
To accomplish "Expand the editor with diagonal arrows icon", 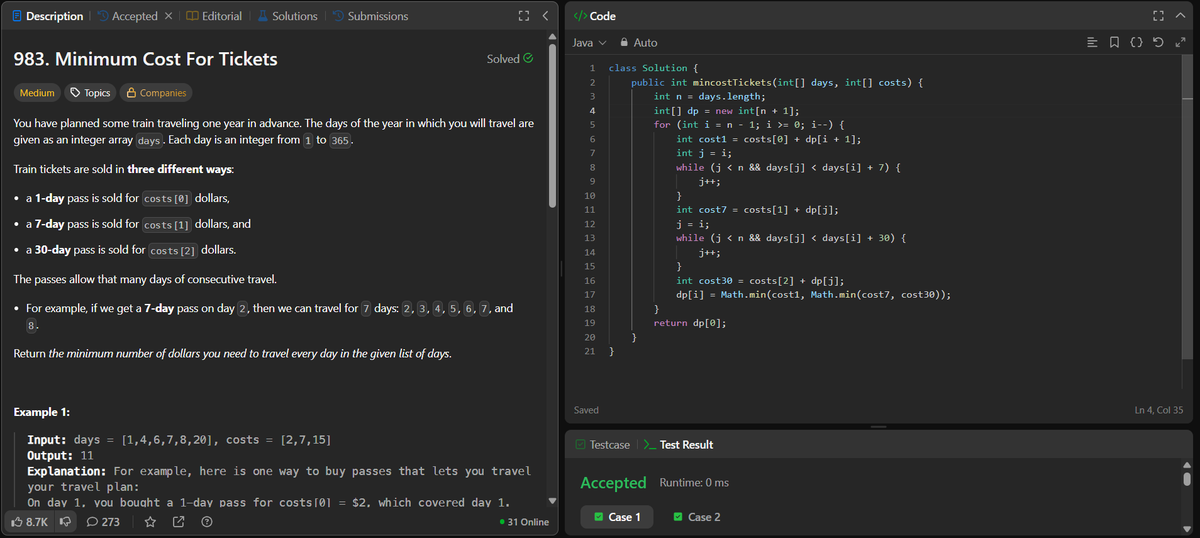I will tap(1182, 43).
